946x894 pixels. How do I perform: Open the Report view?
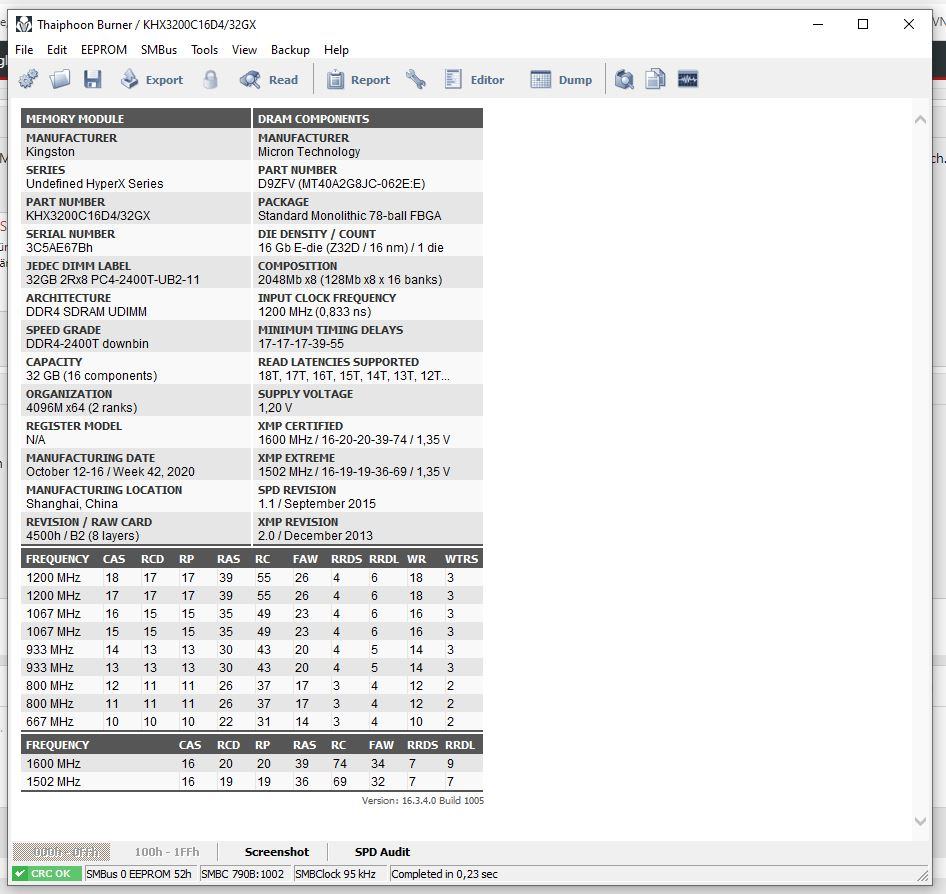pyautogui.click(x=358, y=79)
